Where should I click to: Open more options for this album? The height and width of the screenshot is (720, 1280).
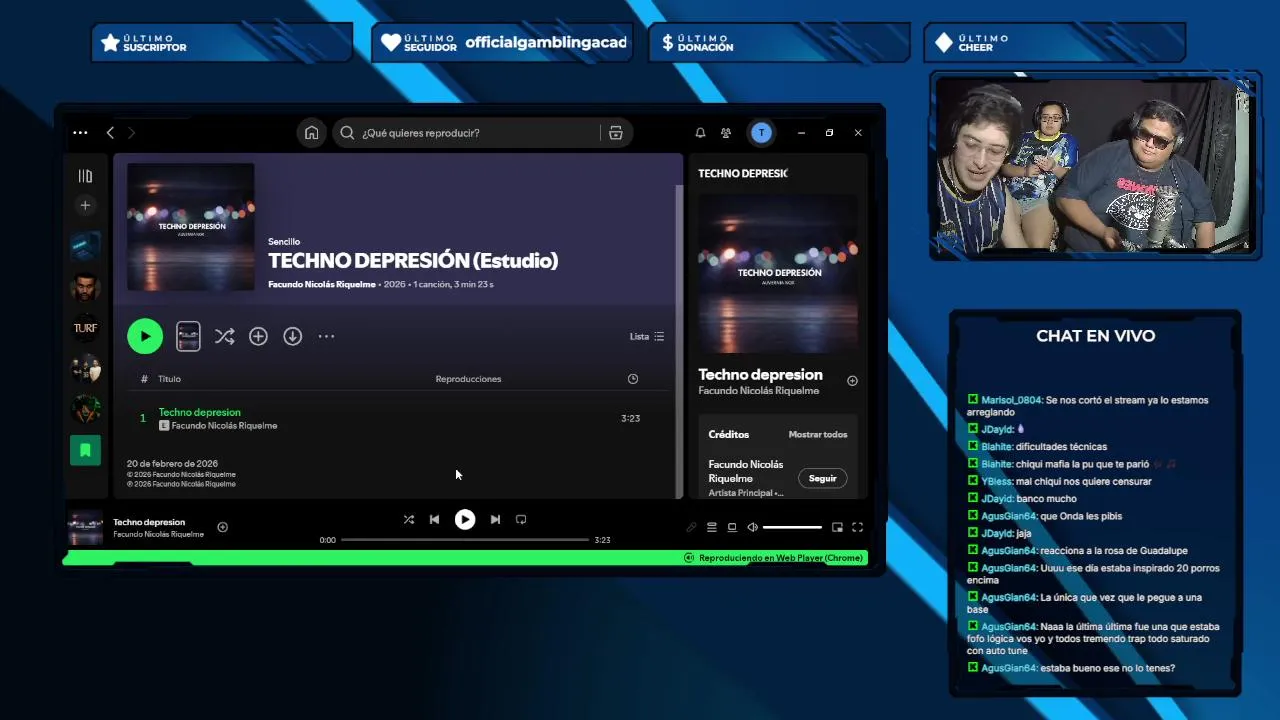326,337
